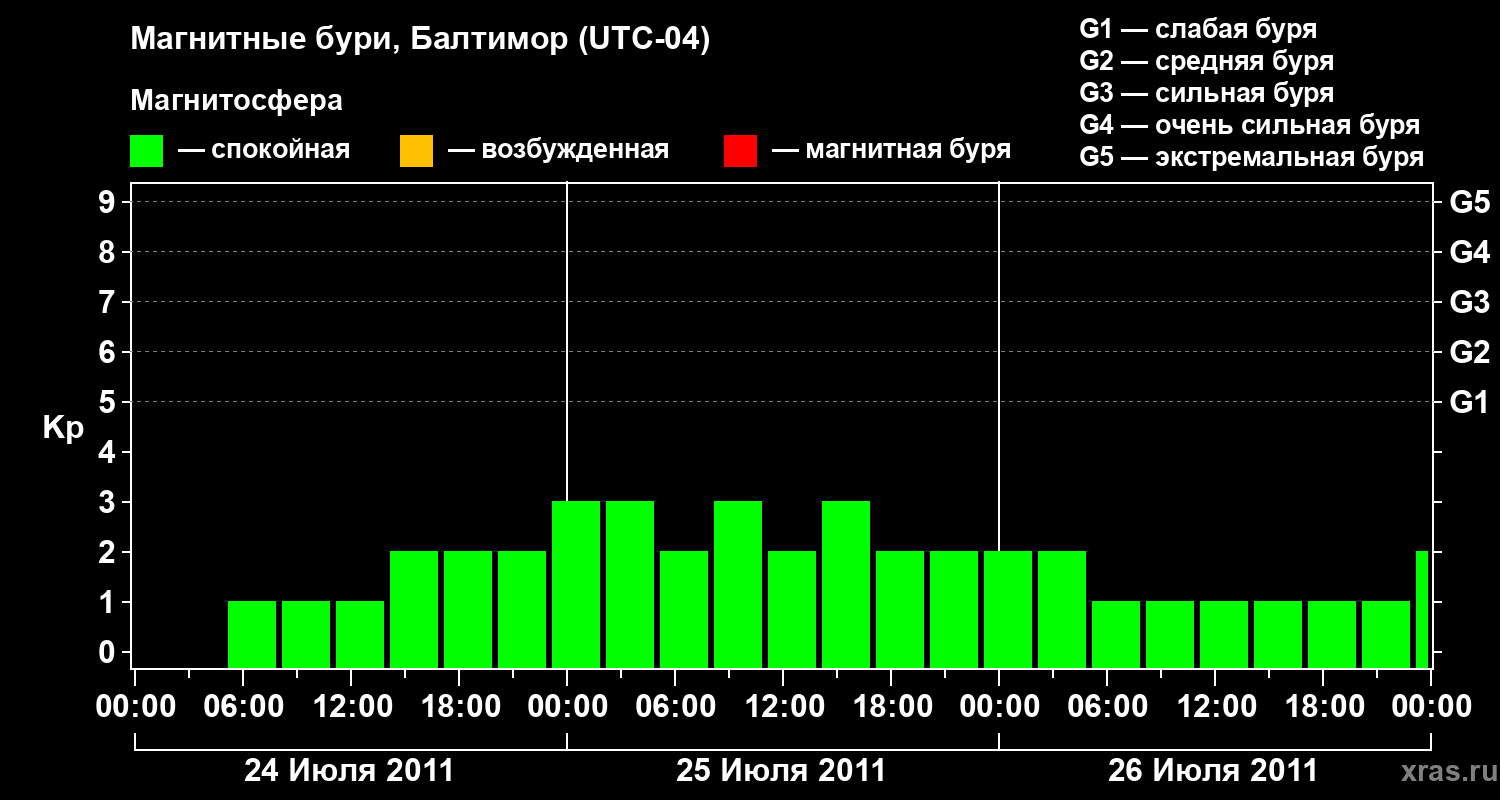1500x800 pixels.
Task: Click the Kp axis value 9
Action: point(109,202)
